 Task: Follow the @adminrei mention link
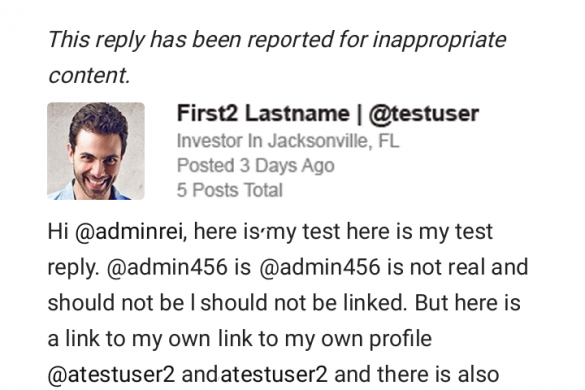click(130, 231)
